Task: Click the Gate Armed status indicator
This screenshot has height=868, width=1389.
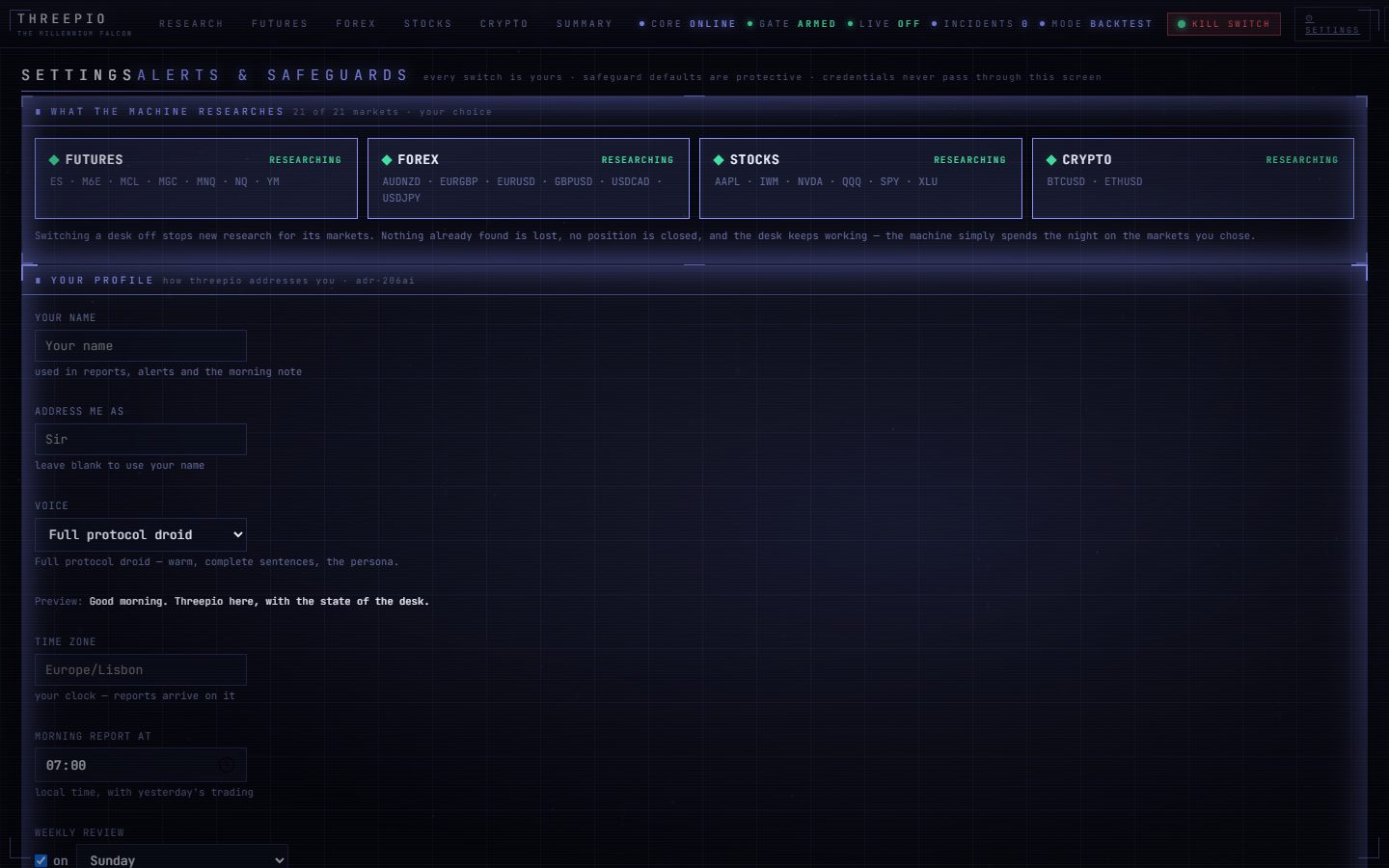Action: click(x=791, y=23)
